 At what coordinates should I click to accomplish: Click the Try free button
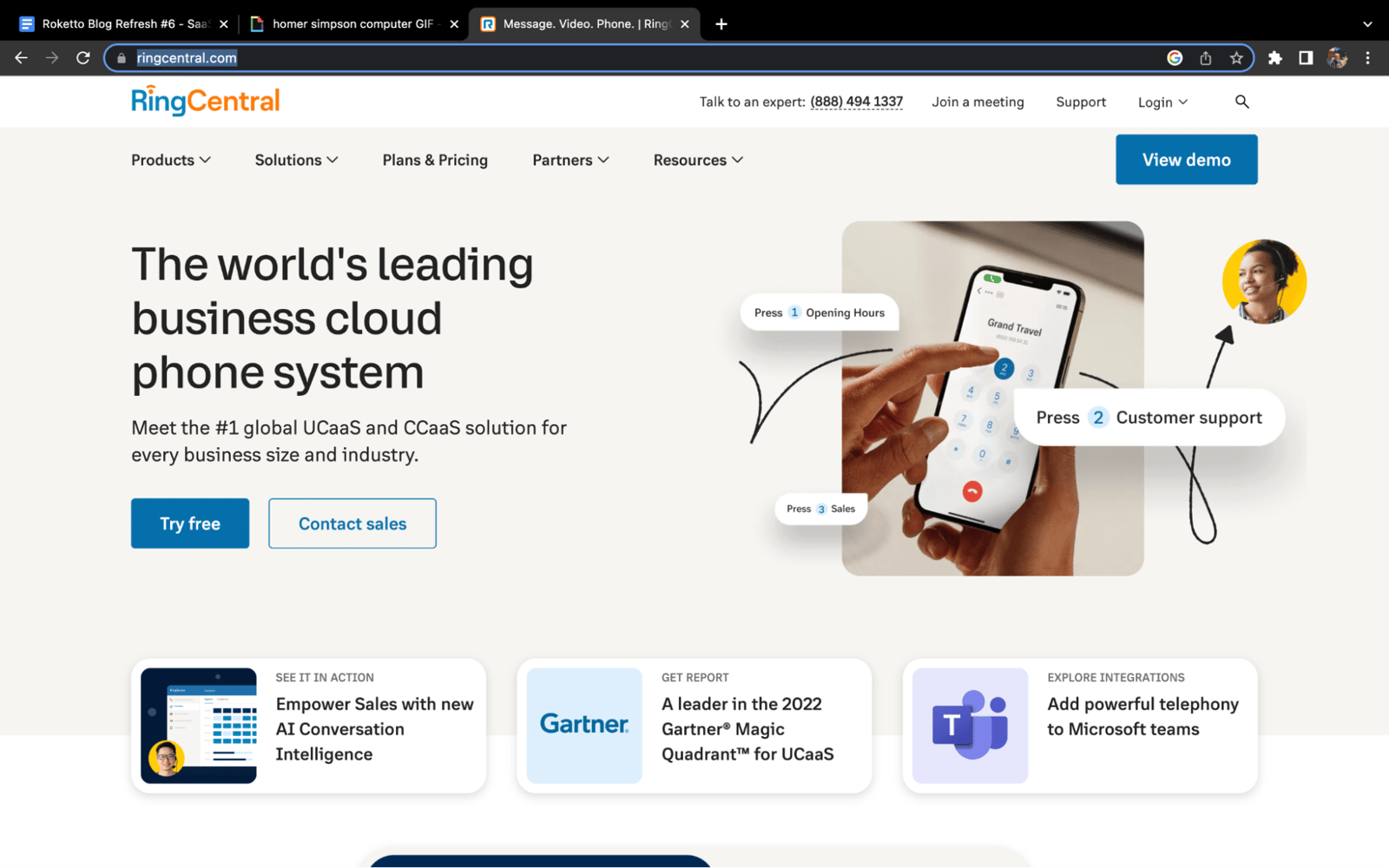[x=189, y=523]
